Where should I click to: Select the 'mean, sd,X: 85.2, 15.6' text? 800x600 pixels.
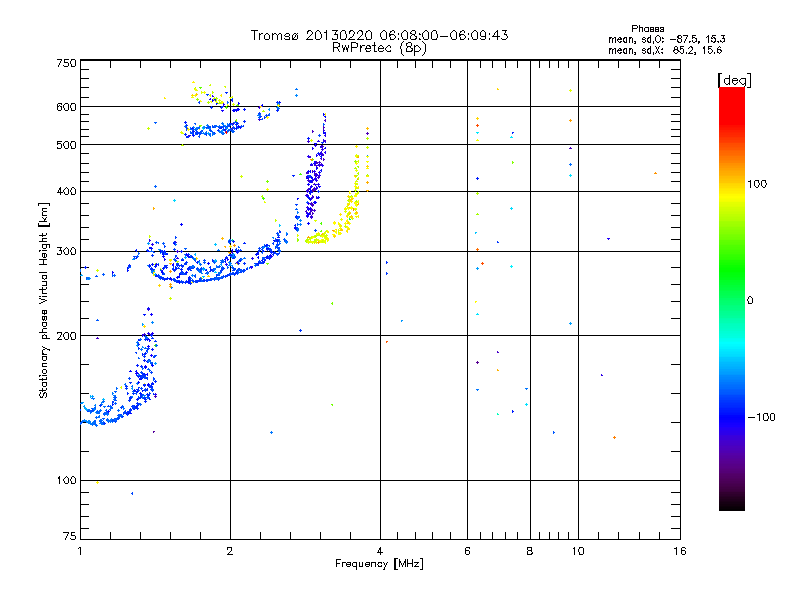tap(665, 50)
